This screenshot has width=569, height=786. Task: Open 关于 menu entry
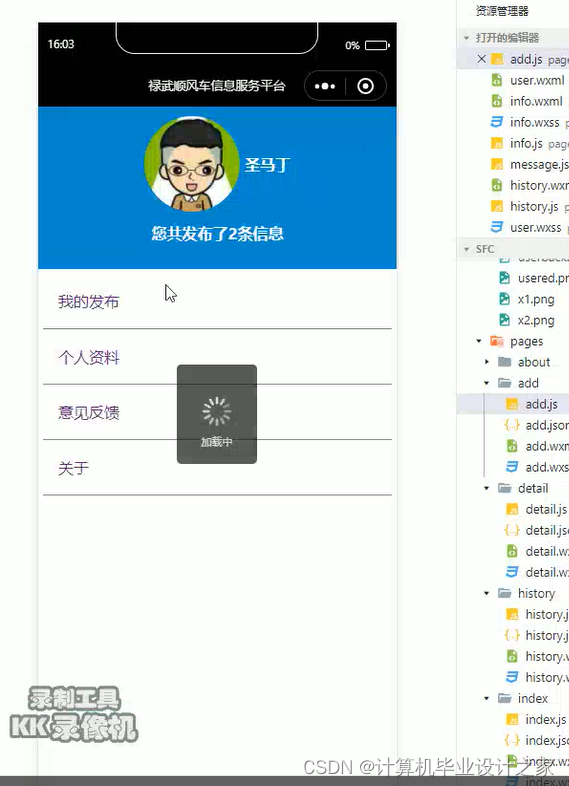(x=217, y=468)
